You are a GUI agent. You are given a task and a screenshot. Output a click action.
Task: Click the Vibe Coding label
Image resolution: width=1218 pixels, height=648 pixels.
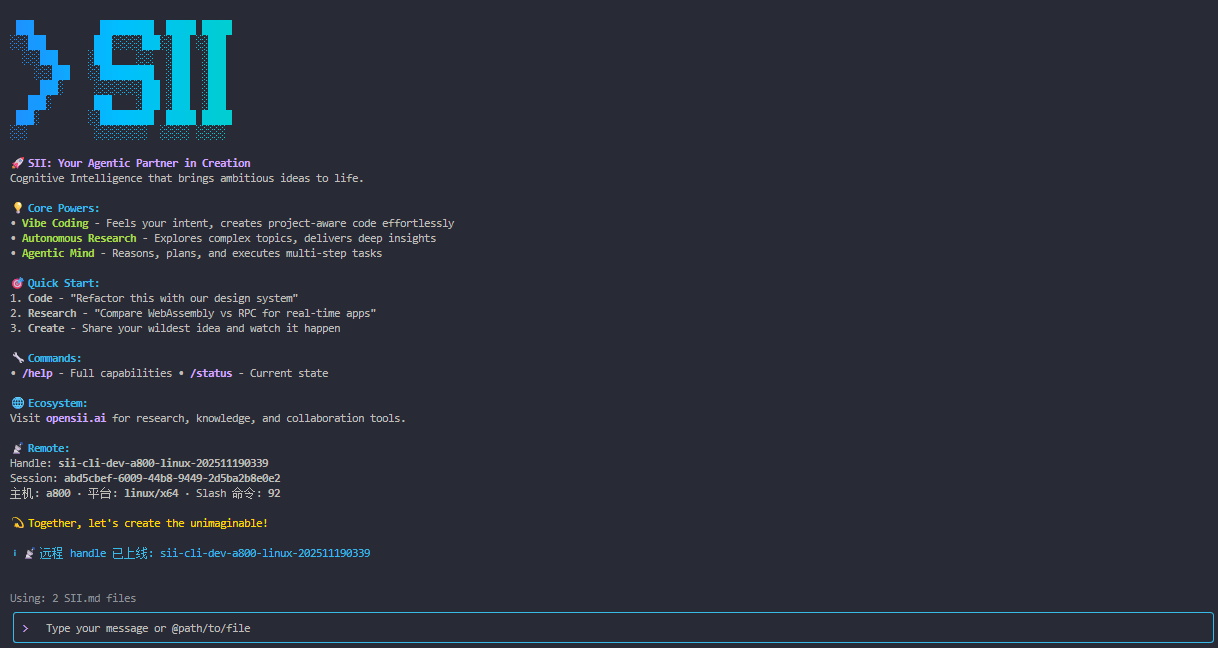[55, 223]
